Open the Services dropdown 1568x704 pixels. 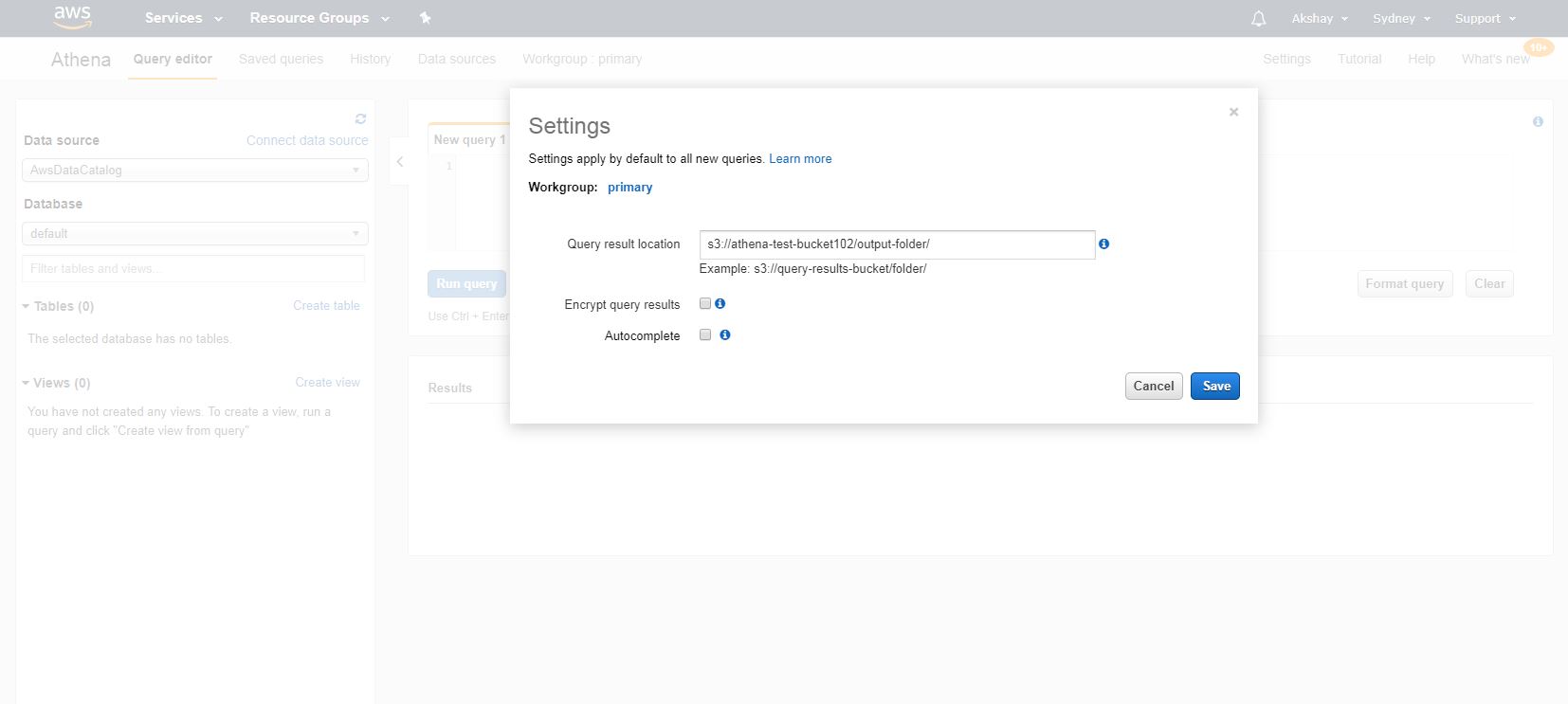(x=184, y=18)
